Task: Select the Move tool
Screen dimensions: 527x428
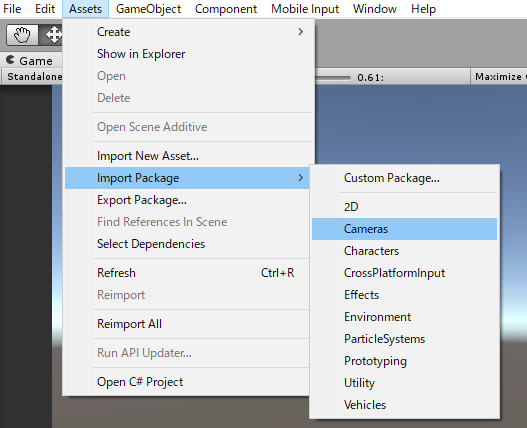Action: (x=51, y=35)
